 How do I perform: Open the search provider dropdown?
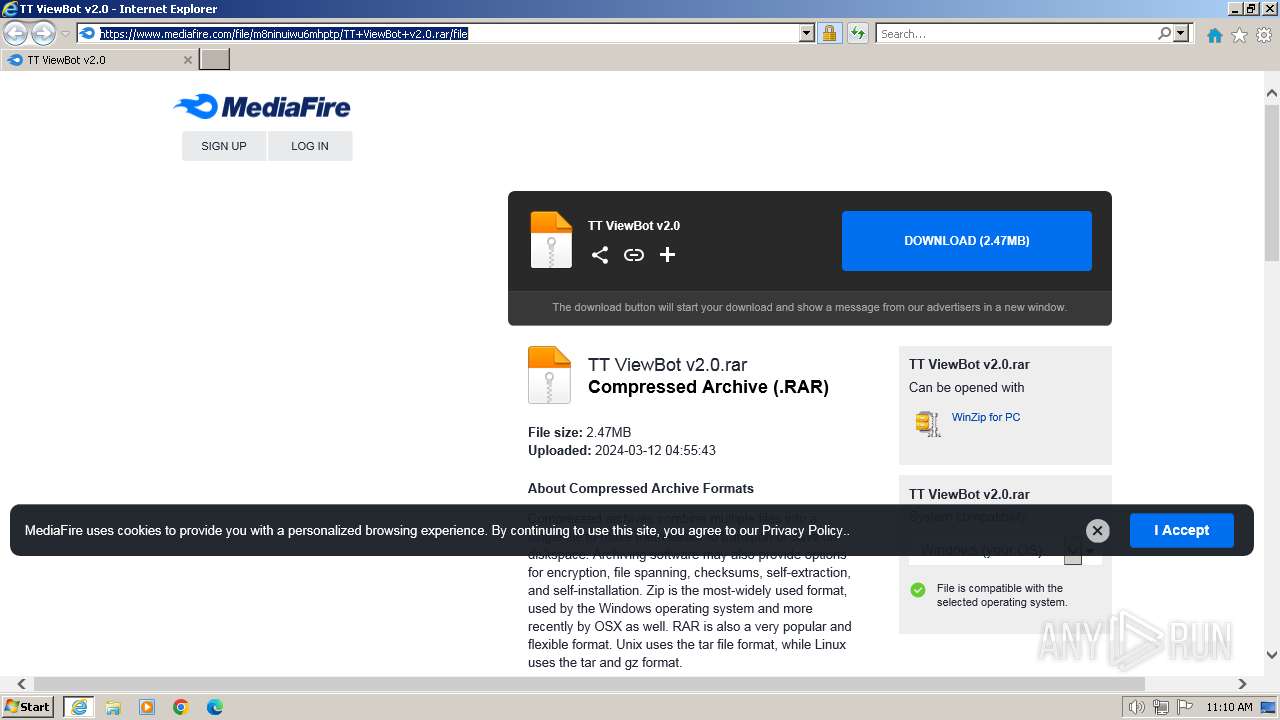pyautogui.click(x=1181, y=33)
